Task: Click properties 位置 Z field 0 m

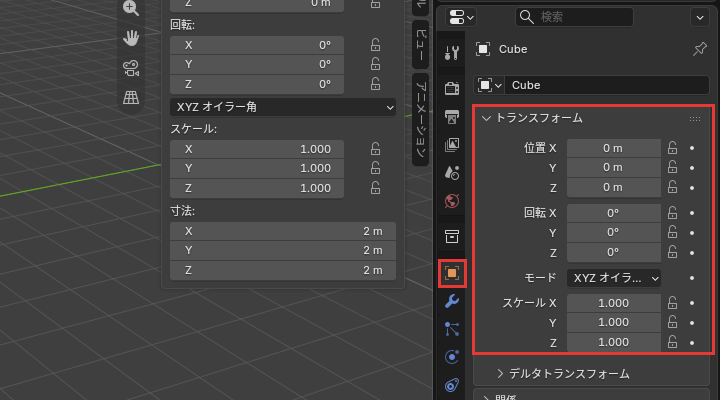Action: click(614, 187)
